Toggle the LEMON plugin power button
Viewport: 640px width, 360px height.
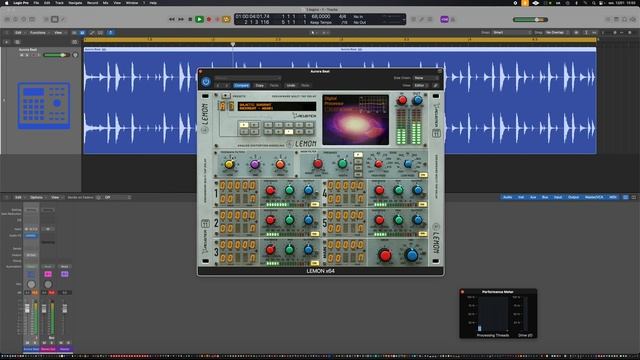point(206,82)
